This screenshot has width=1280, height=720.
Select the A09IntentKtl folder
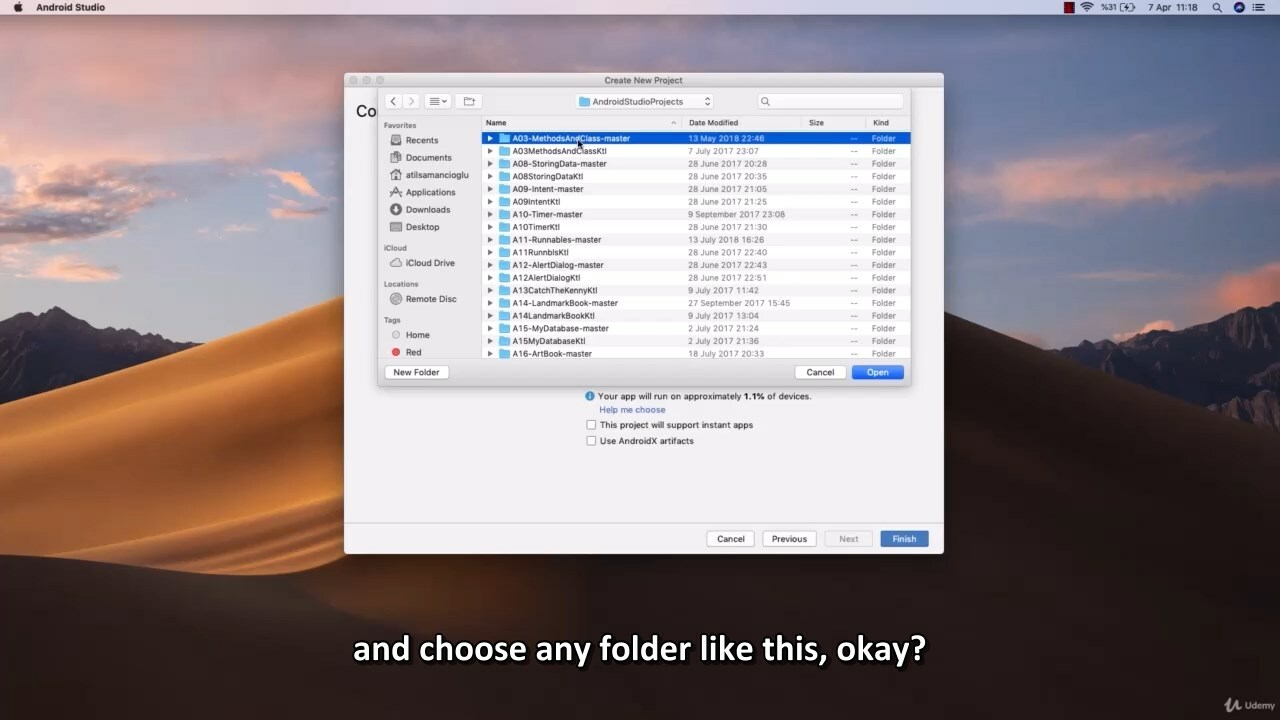[x=696, y=202]
